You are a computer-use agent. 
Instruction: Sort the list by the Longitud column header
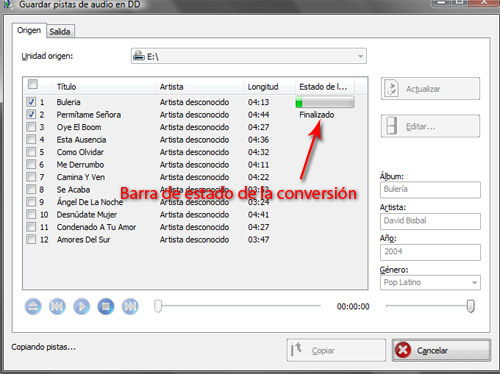pos(263,87)
